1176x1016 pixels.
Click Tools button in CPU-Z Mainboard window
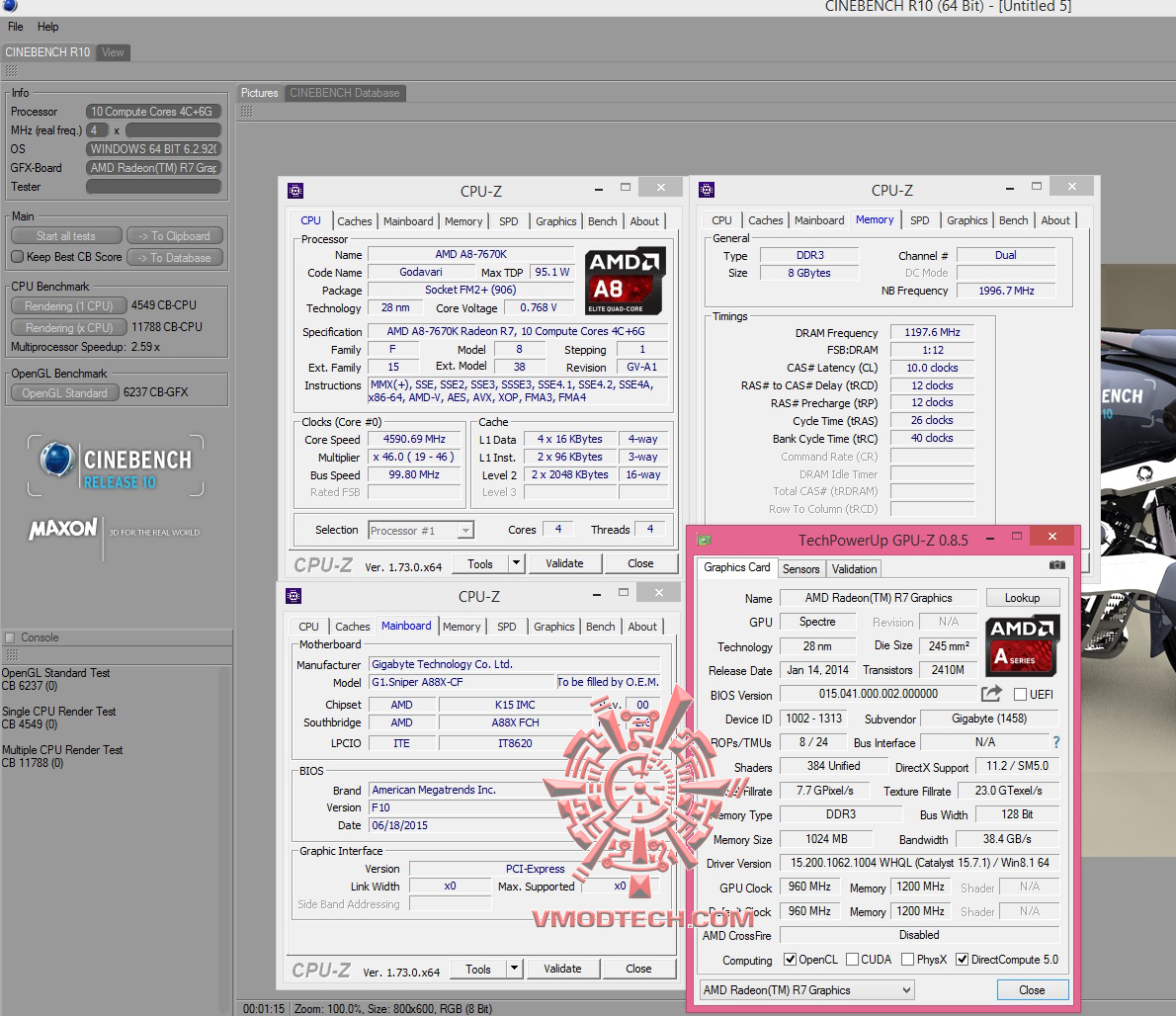477,968
